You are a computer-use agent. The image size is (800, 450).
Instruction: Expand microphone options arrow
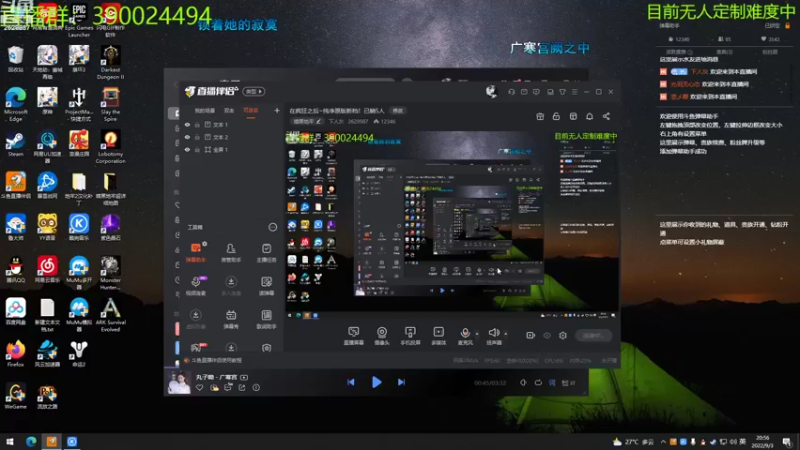click(477, 334)
